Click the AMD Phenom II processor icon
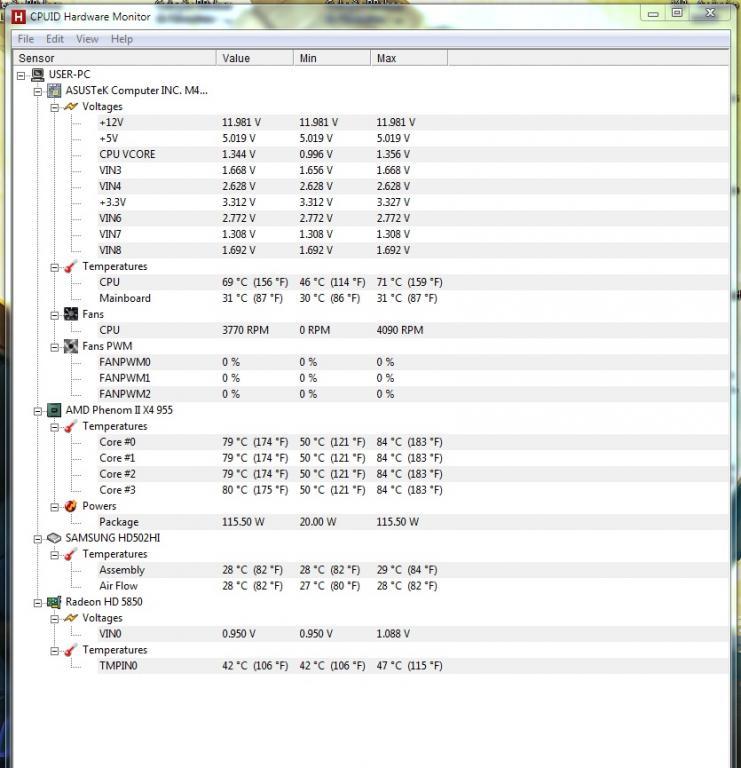 click(54, 410)
